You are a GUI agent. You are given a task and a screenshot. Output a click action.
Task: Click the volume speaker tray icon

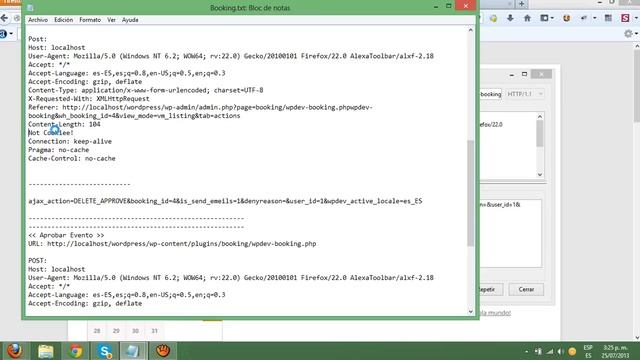[560, 351]
